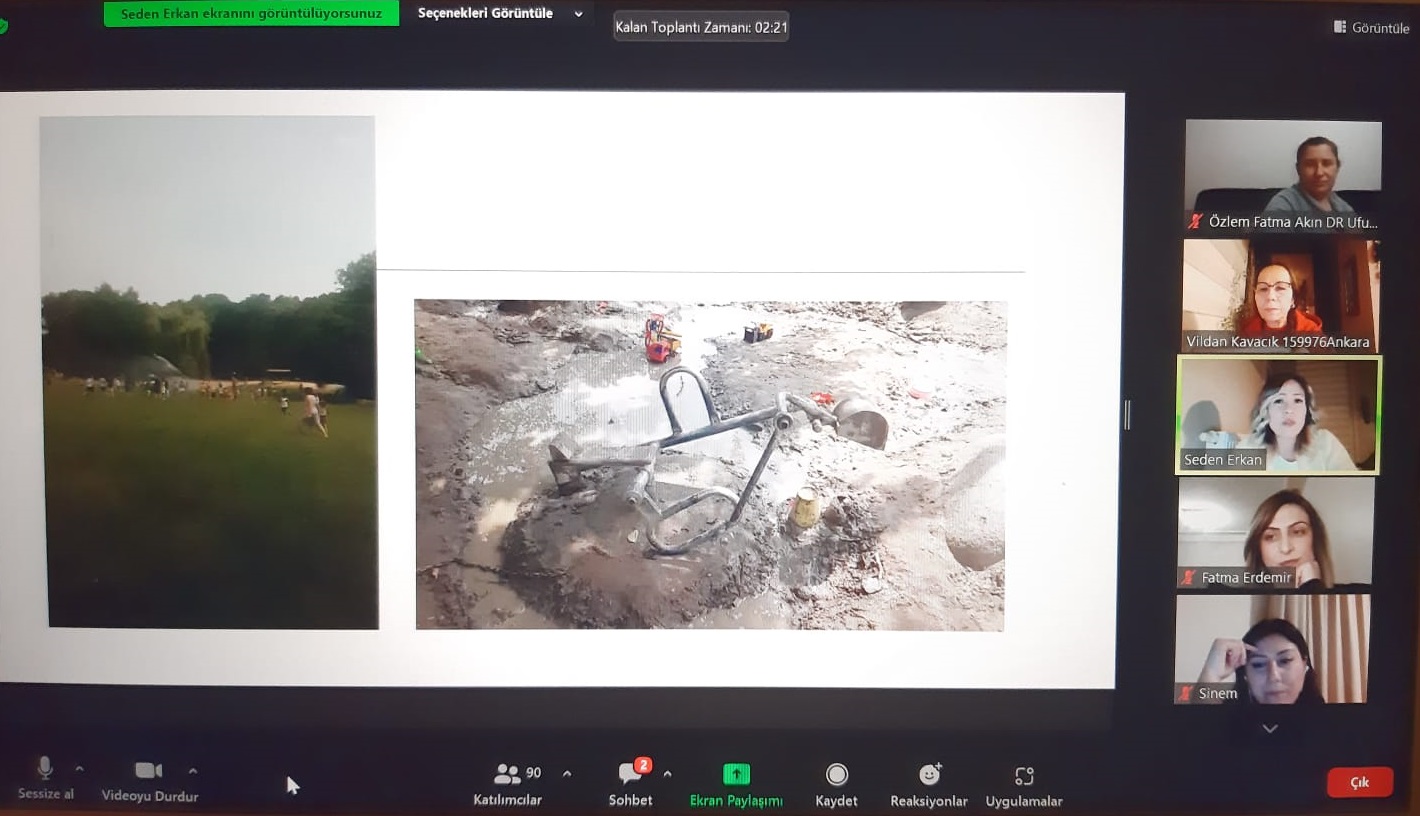The width and height of the screenshot is (1420, 816).
Task: Expand audio options arrow beside microphone
Action: [80, 769]
